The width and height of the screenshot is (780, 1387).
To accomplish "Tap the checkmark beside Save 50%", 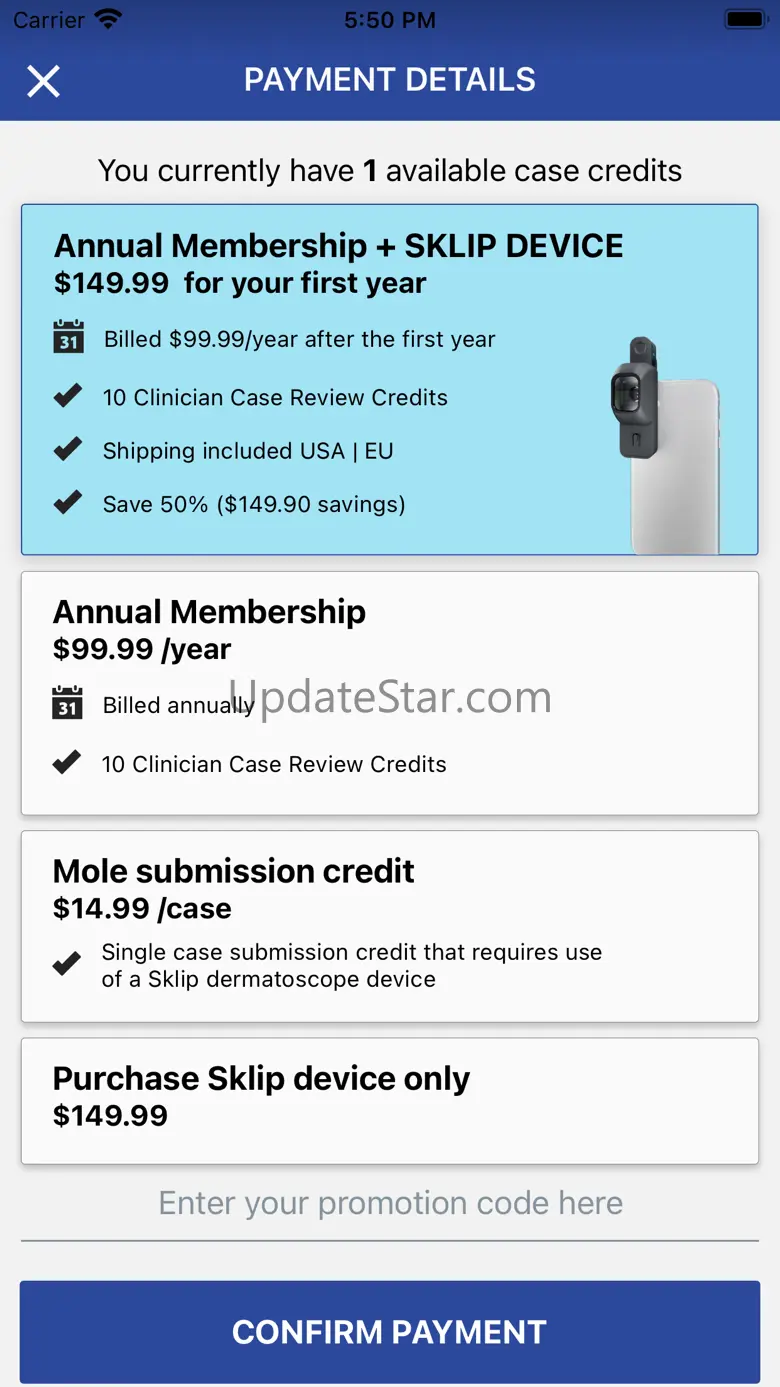I will tap(68, 503).
